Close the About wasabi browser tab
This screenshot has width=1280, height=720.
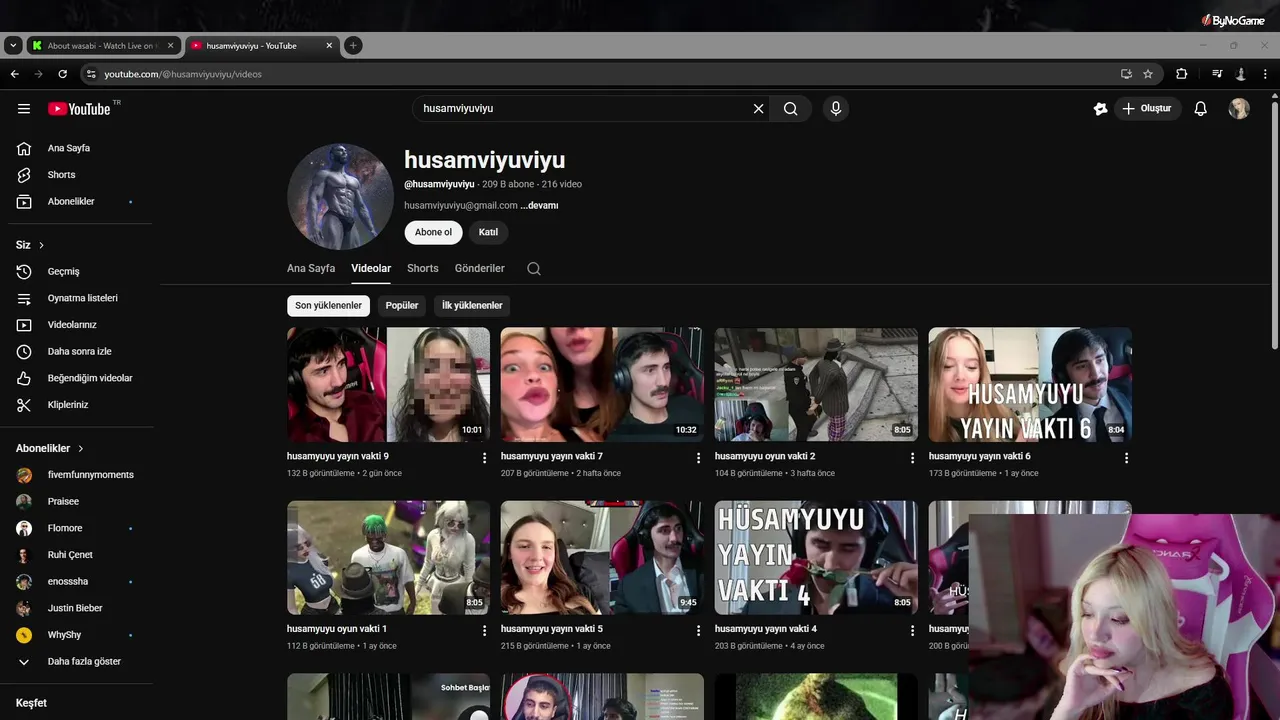coord(170,46)
